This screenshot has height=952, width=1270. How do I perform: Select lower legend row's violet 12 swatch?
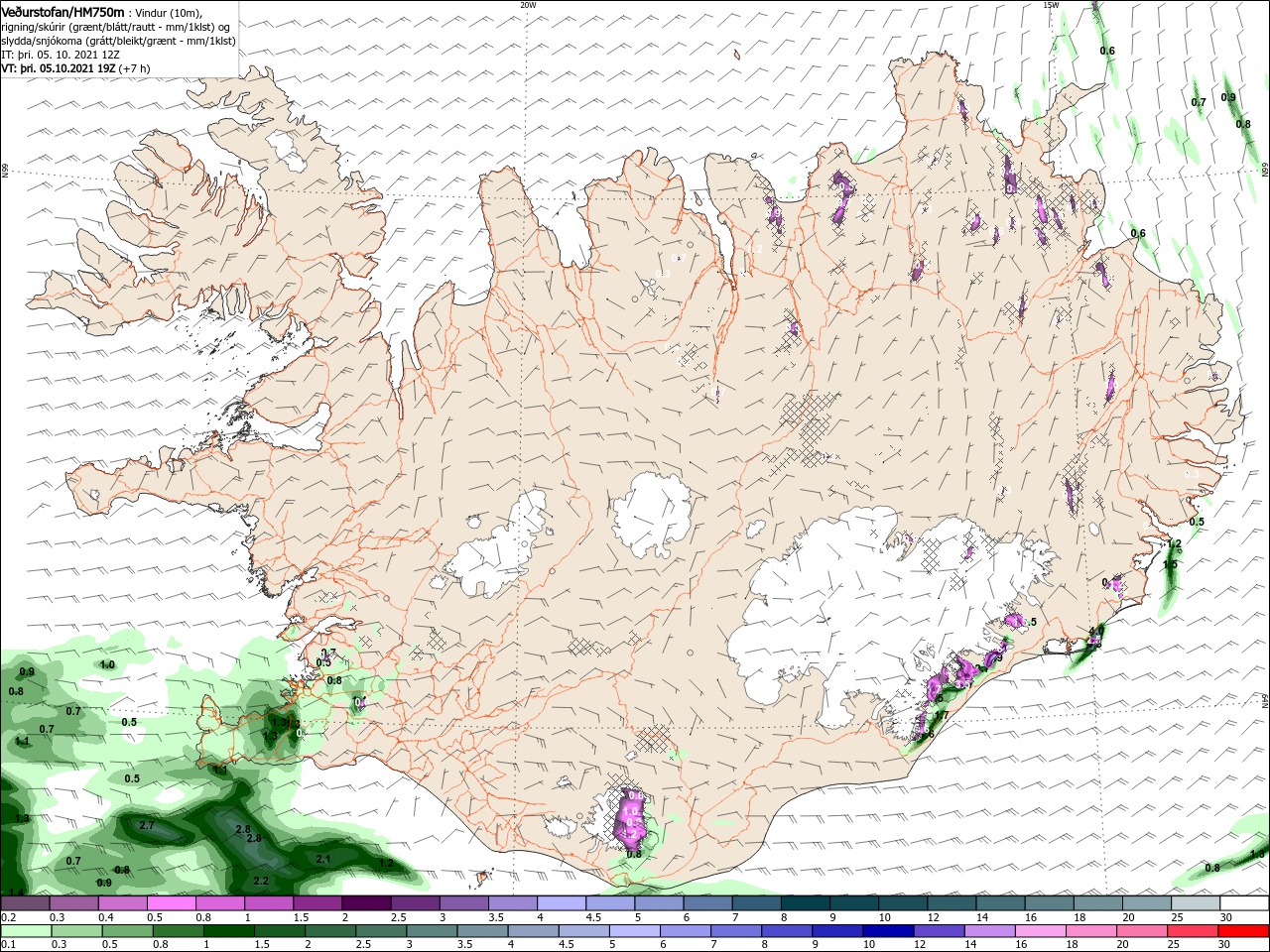pos(939,931)
